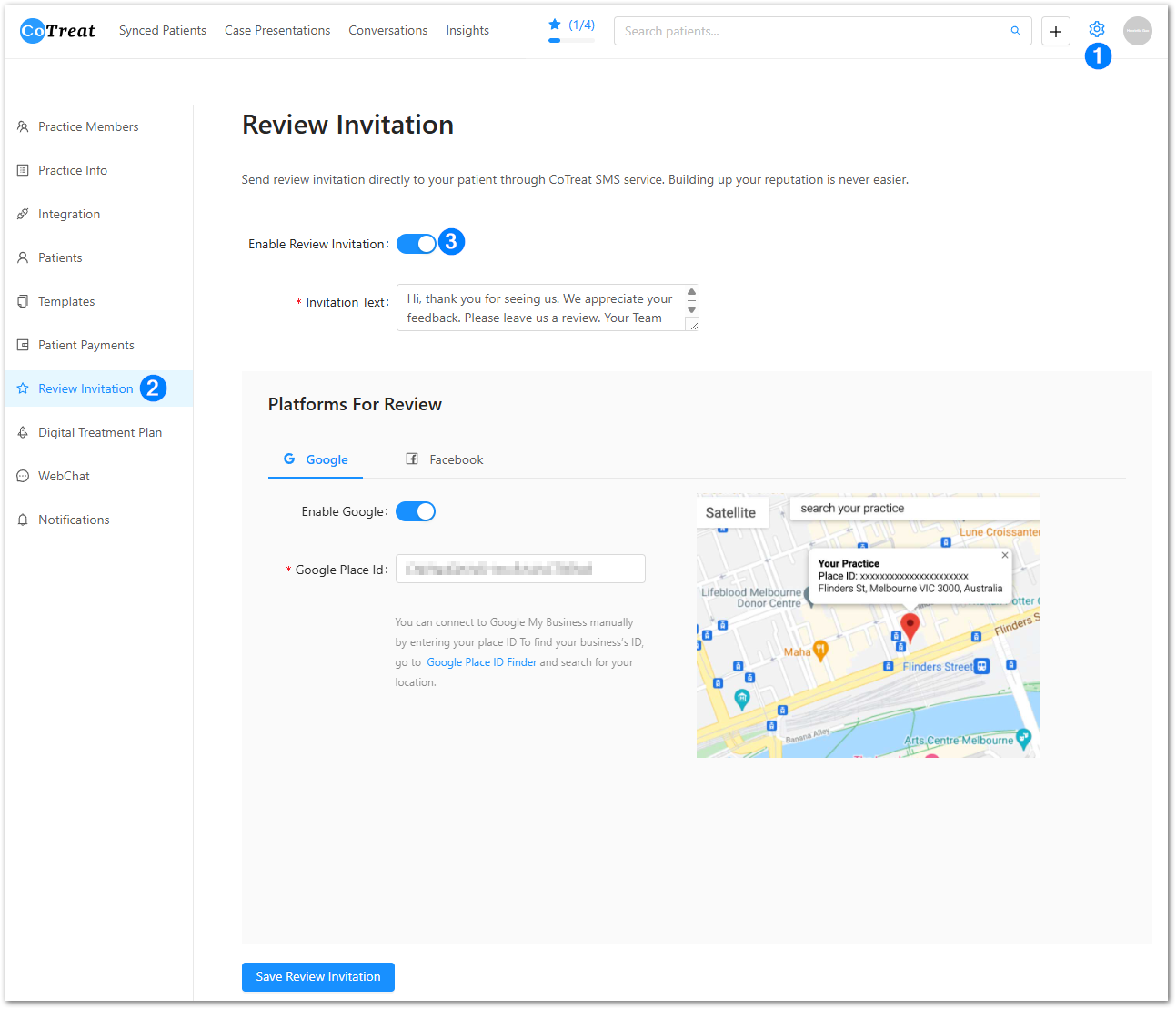The height and width of the screenshot is (1009, 1176).
Task: Open Digital Treatment Plan in sidebar
Action: pos(99,432)
